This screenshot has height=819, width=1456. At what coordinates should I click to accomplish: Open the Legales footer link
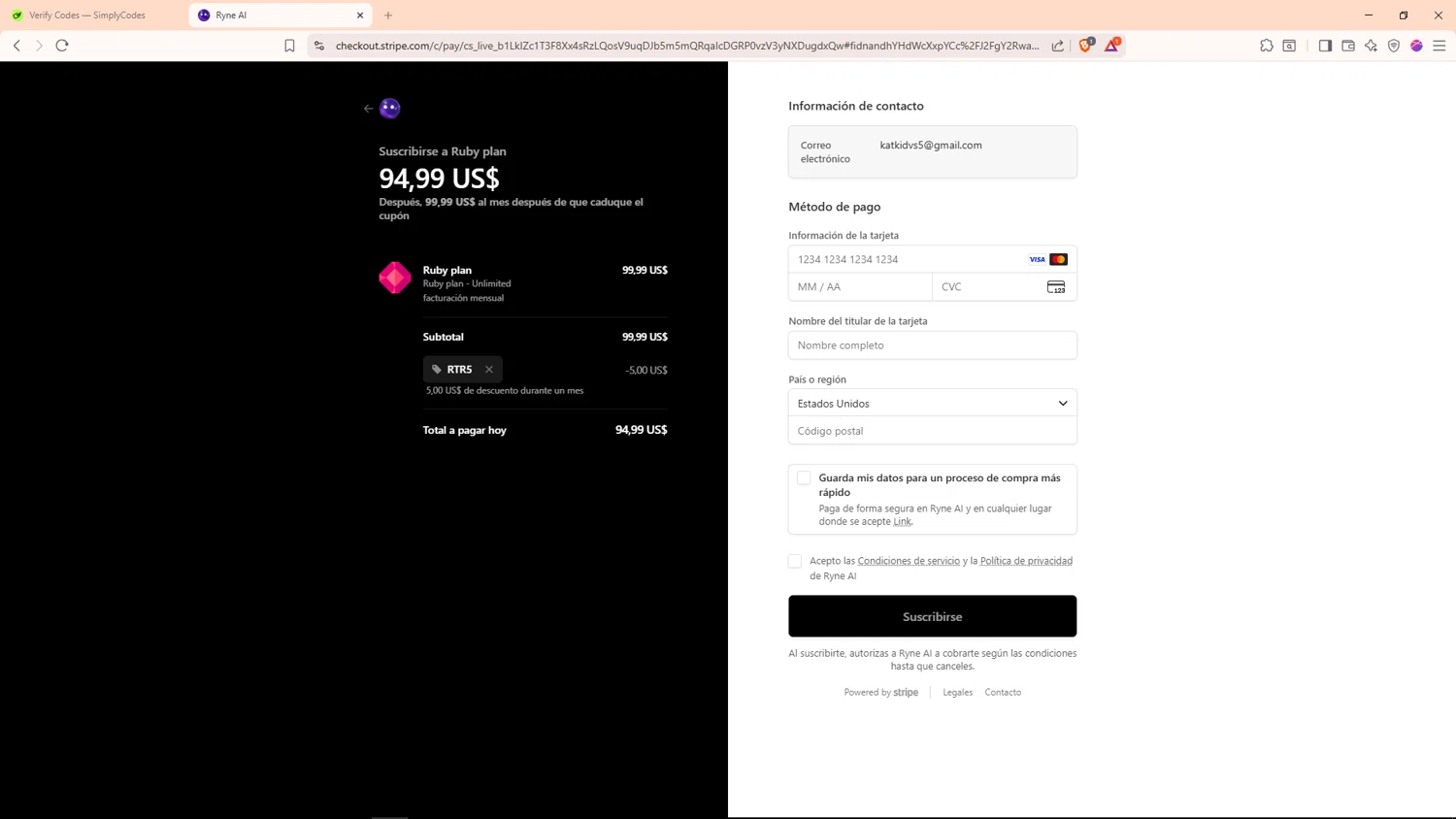click(x=958, y=693)
